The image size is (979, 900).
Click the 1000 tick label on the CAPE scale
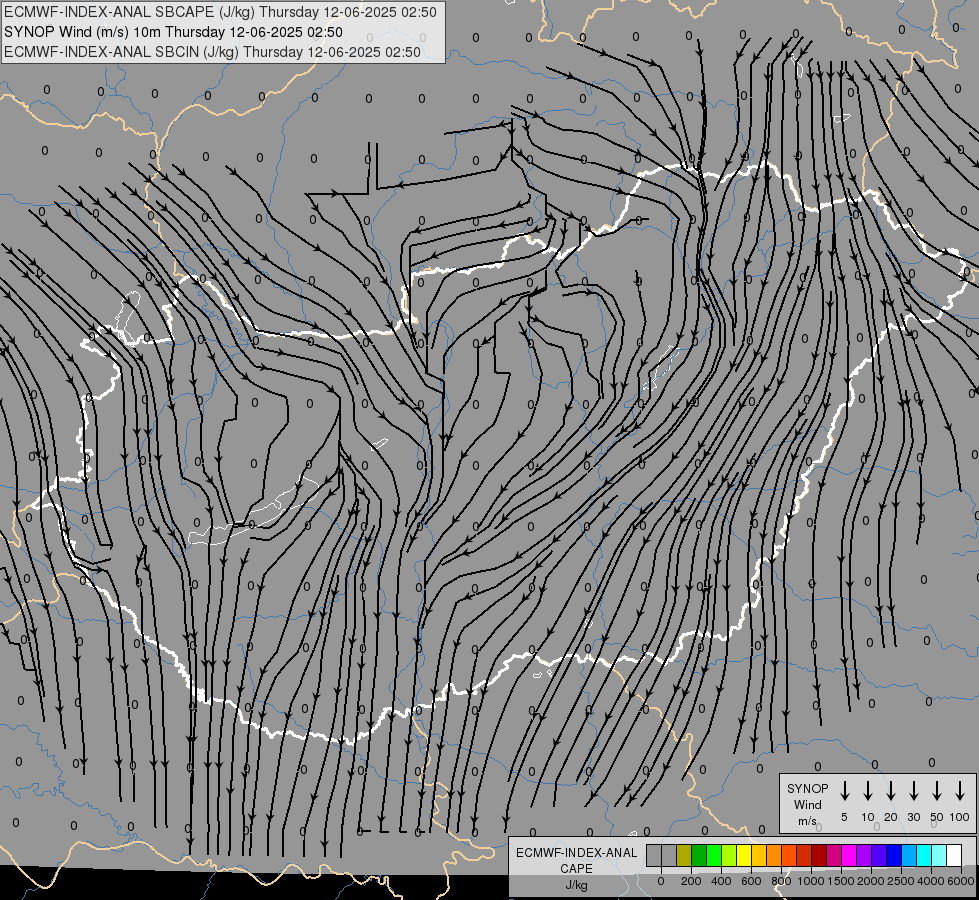(810, 881)
